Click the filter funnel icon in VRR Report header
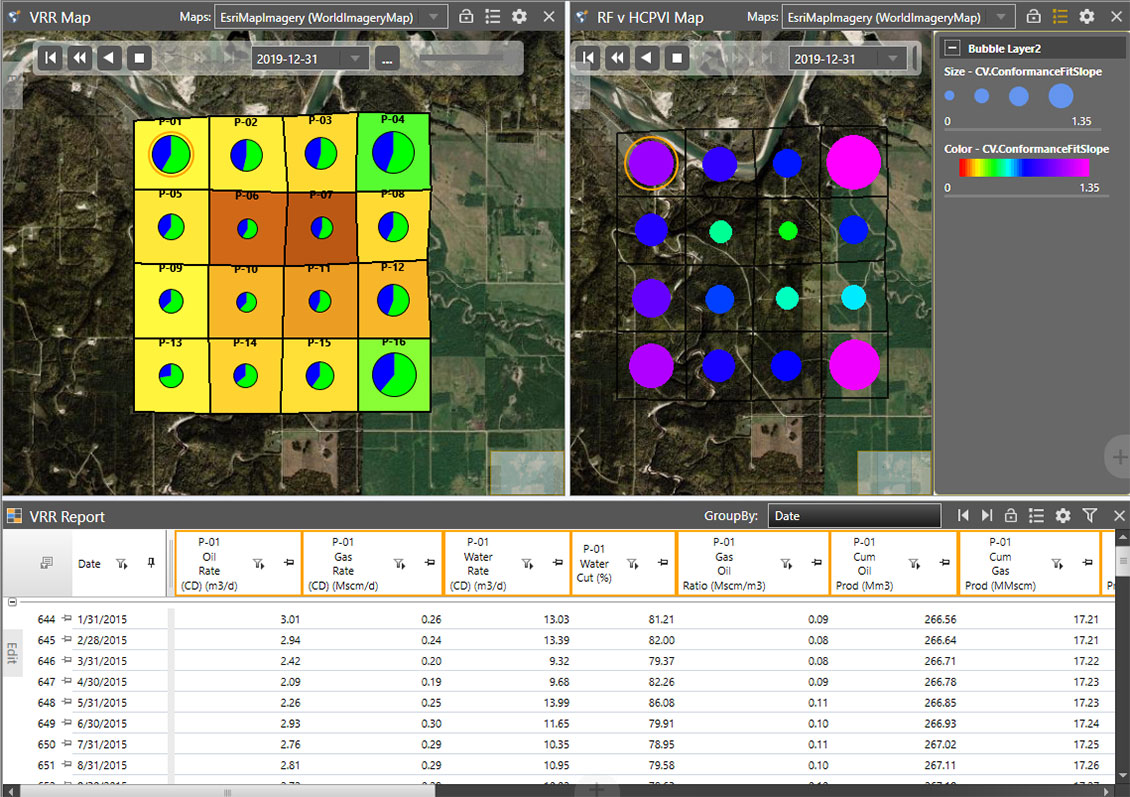Viewport: 1130px width, 797px height. 1089,515
